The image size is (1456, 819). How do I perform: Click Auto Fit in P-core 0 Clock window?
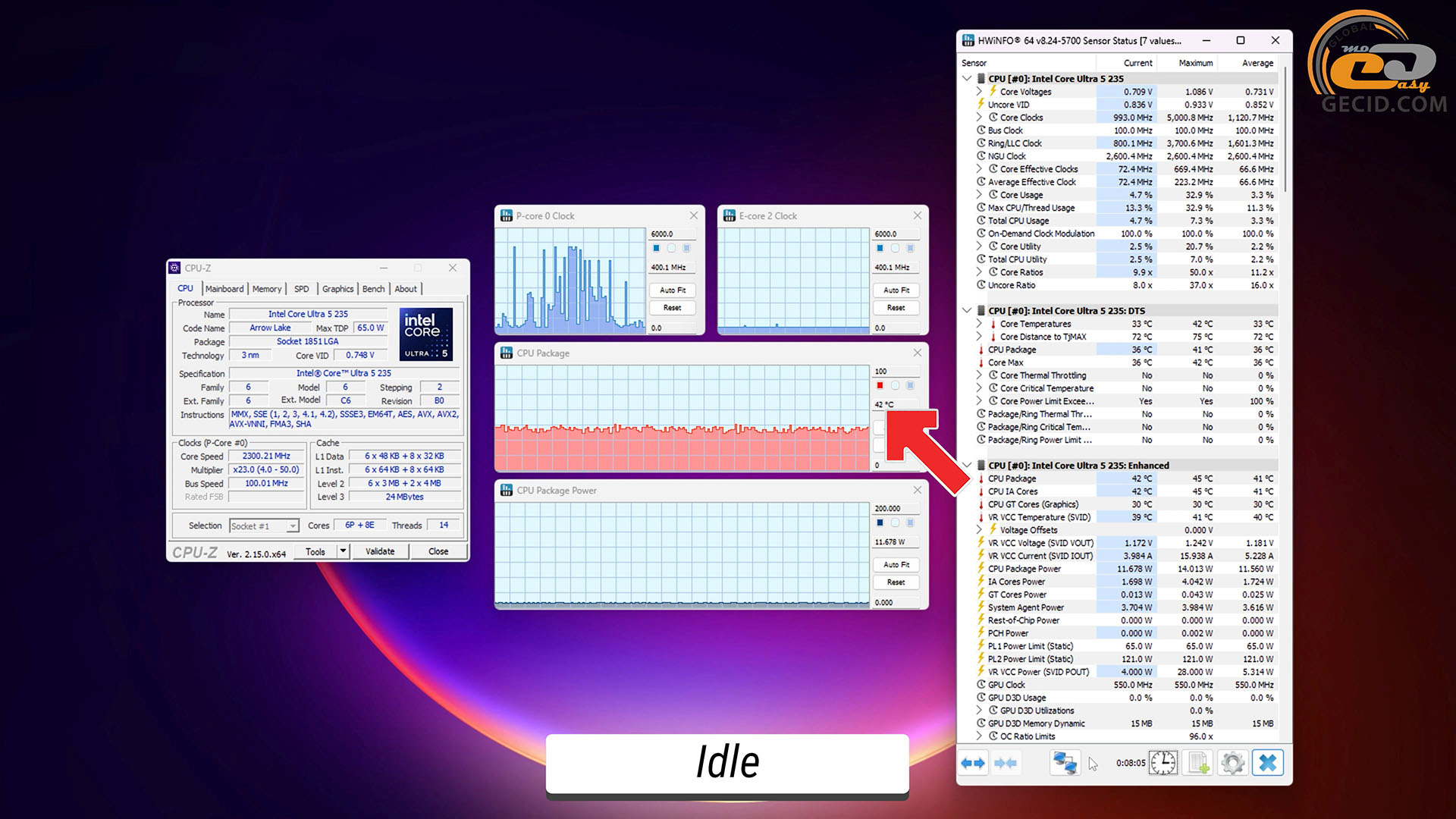point(673,290)
